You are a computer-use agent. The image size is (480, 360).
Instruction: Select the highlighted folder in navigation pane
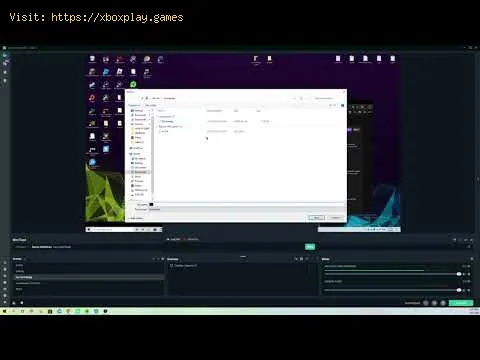(139, 172)
